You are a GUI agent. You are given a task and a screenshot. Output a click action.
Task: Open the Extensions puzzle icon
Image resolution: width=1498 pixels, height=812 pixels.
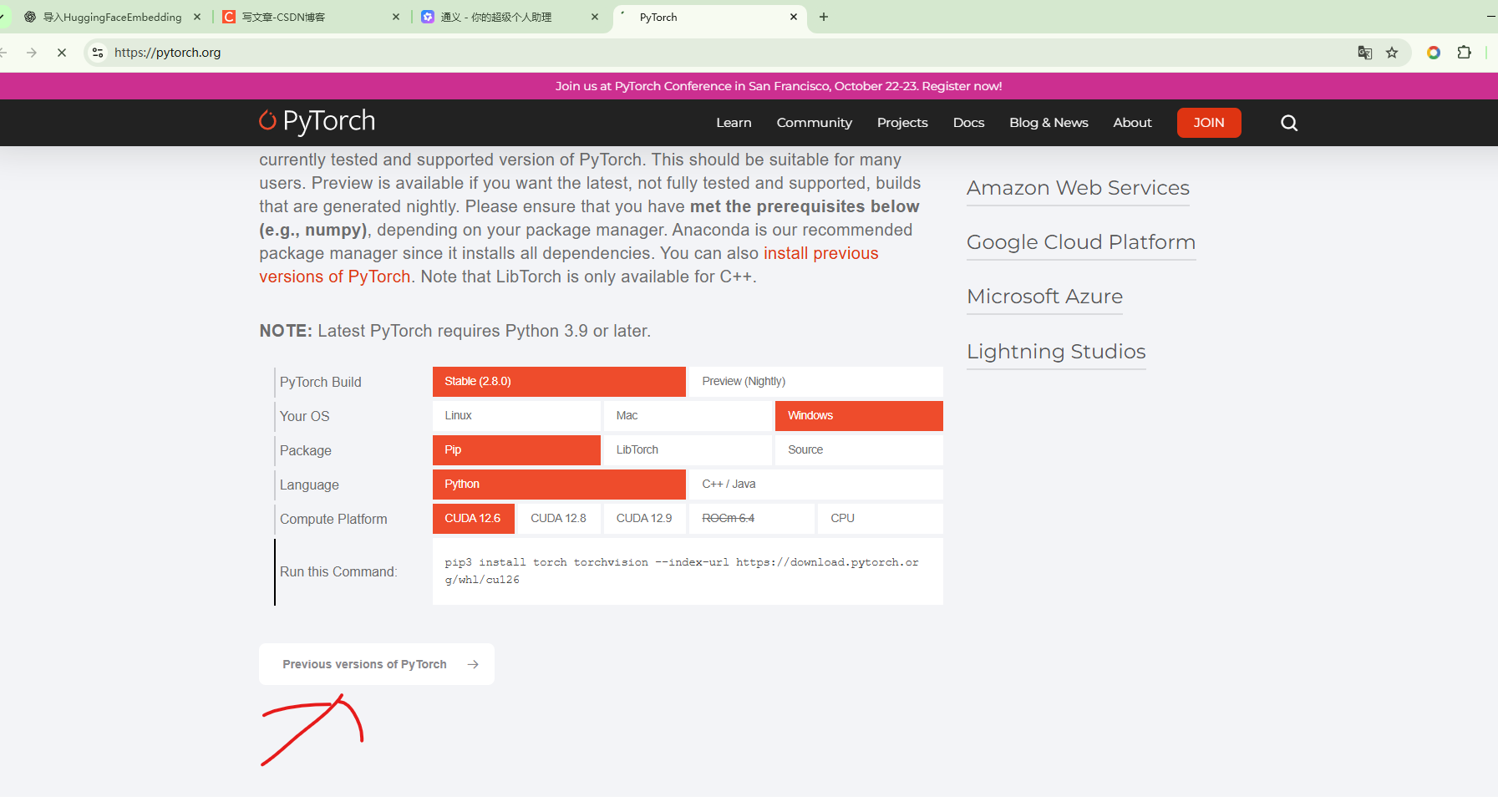pyautogui.click(x=1464, y=53)
